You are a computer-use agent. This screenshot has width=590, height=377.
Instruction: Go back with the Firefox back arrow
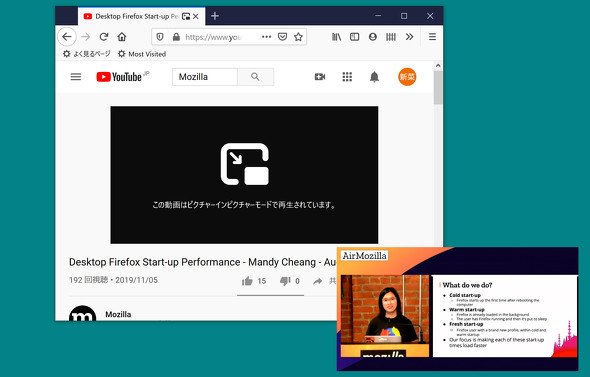click(x=67, y=37)
